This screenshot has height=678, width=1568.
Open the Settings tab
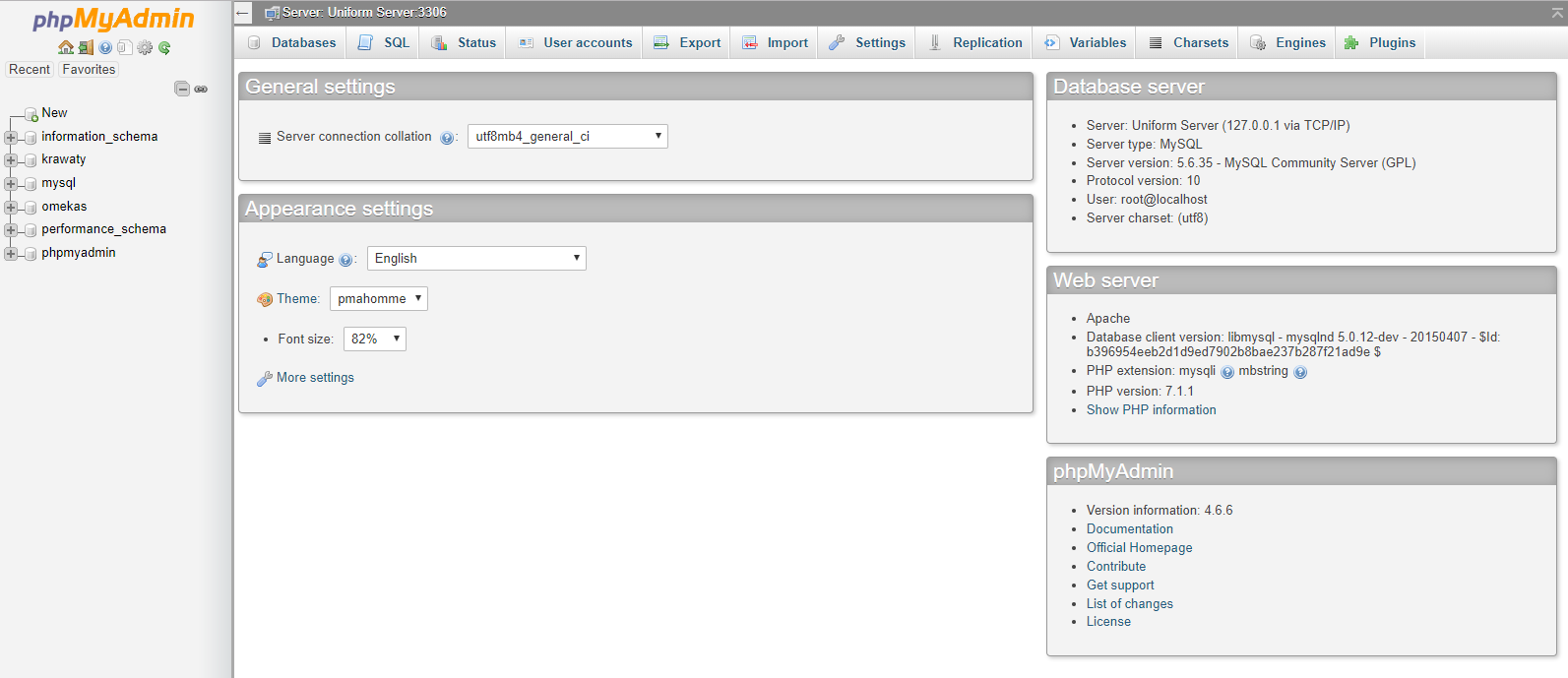click(867, 42)
